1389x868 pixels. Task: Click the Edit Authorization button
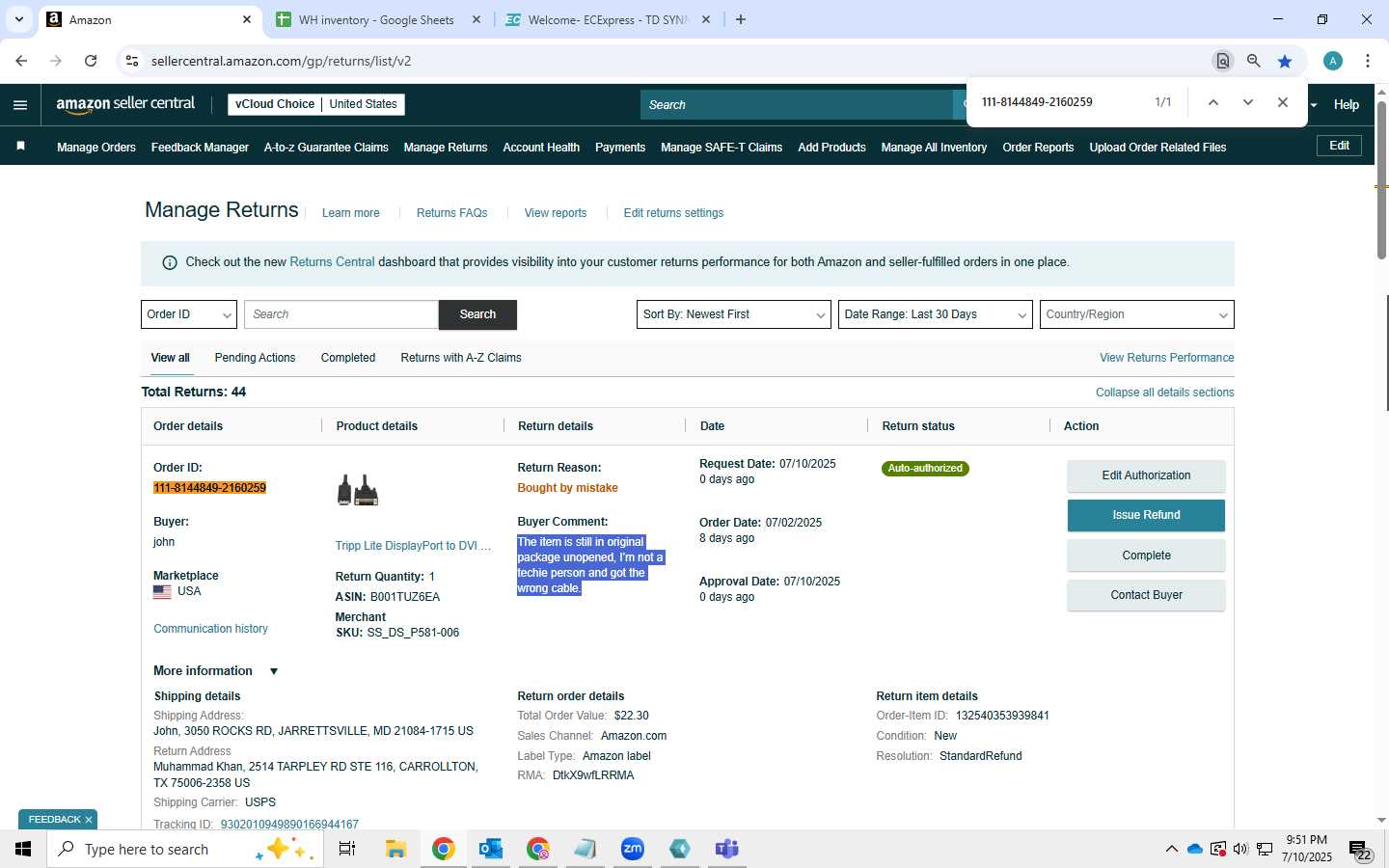(x=1146, y=475)
